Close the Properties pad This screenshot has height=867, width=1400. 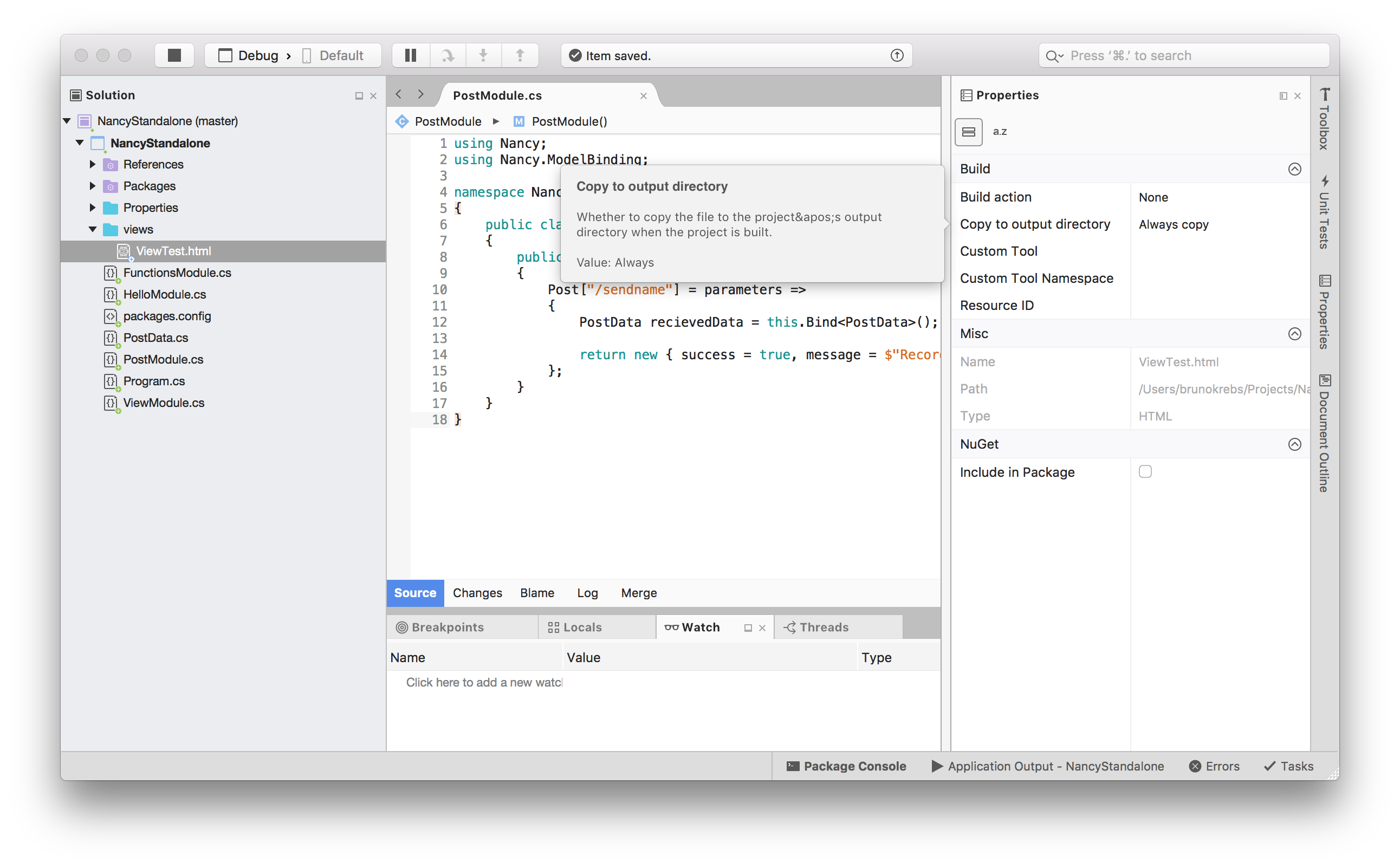point(1298,96)
